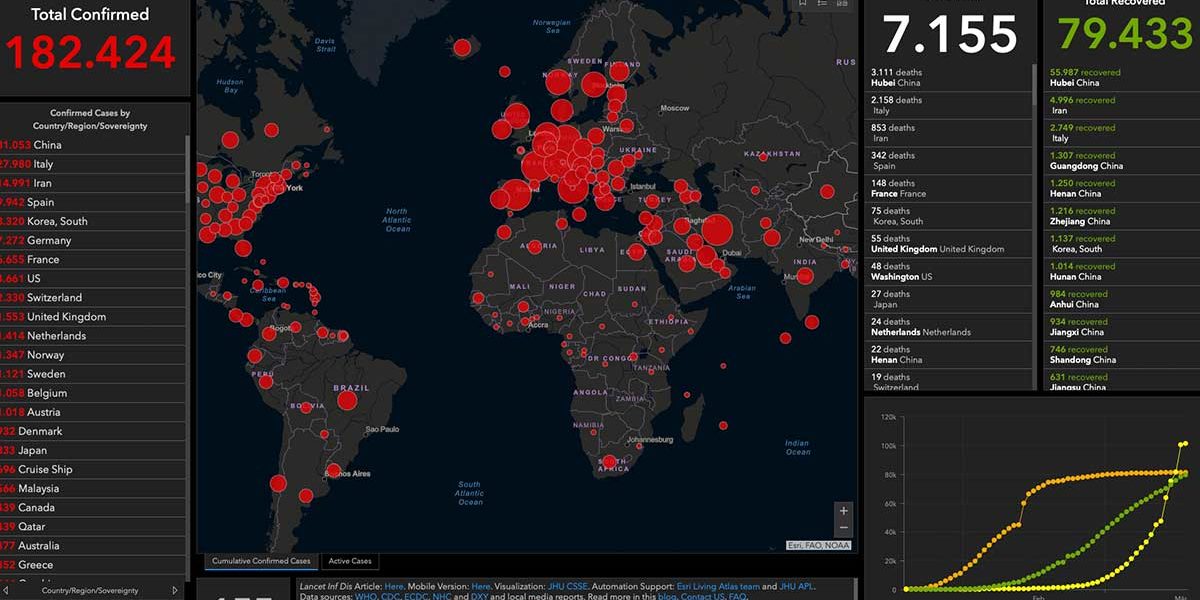Open the WHO data source link

(366, 596)
